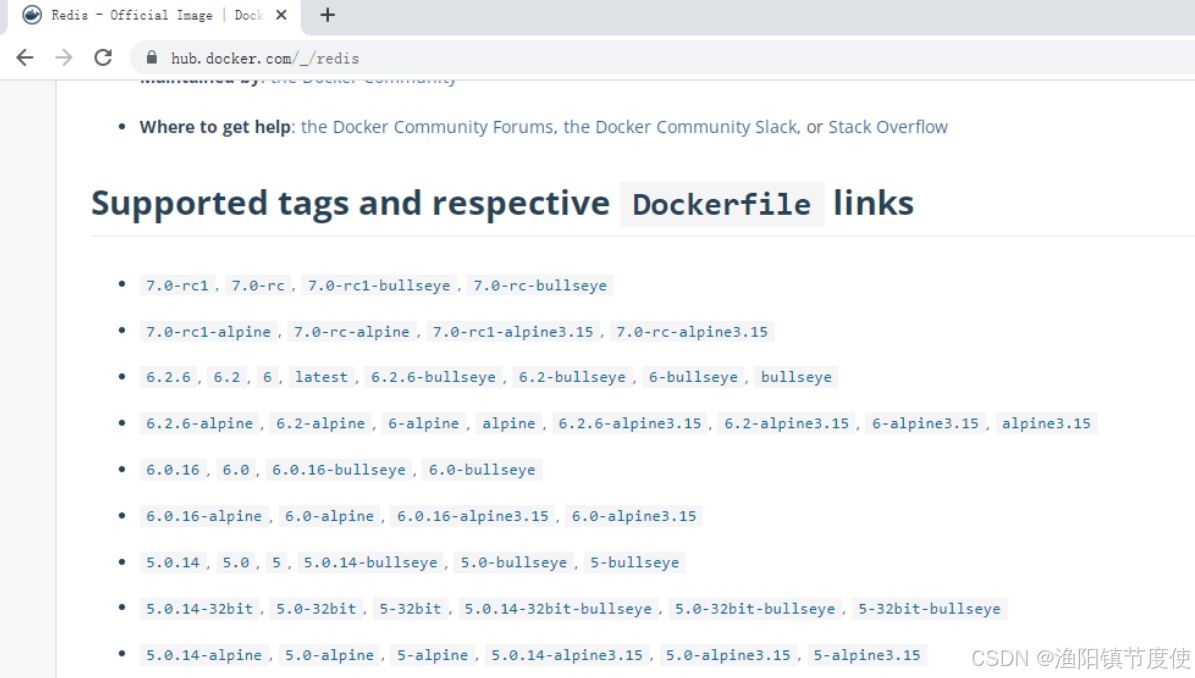Open the 6.0.16-alpine tag link
Image resolution: width=1195 pixels, height=678 pixels.
(203, 516)
